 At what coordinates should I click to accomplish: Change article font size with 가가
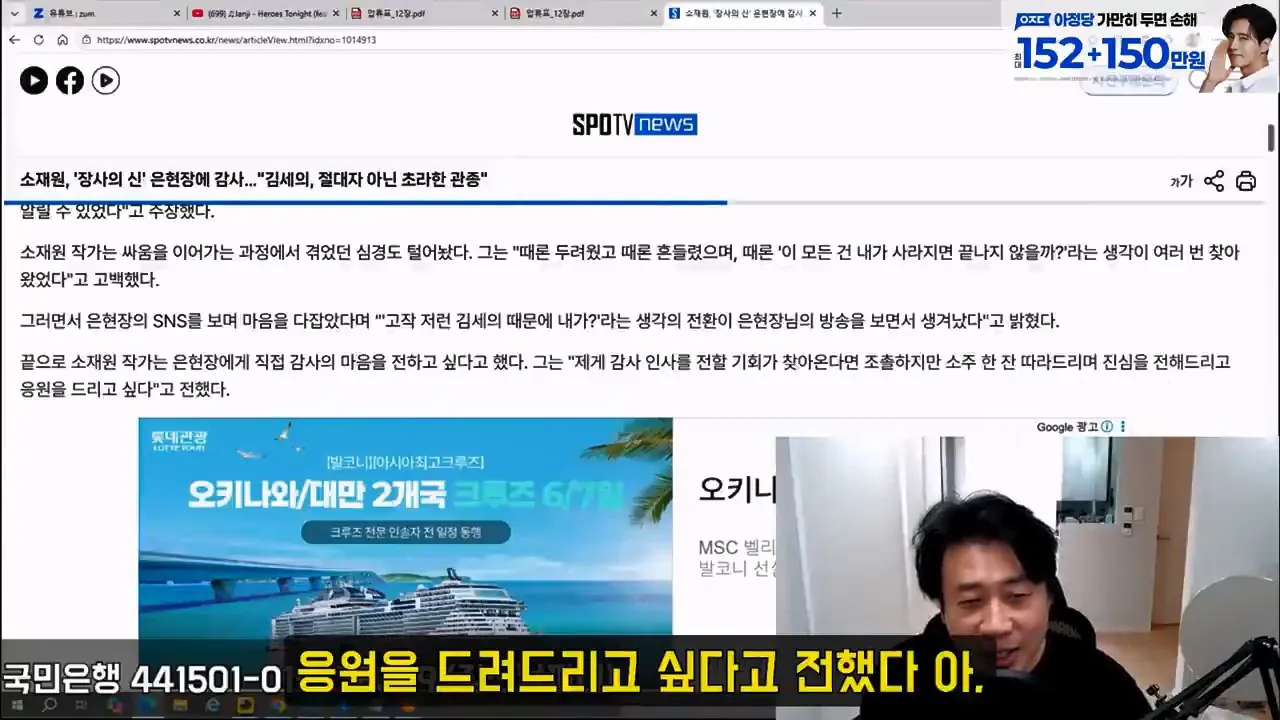pyautogui.click(x=1181, y=181)
